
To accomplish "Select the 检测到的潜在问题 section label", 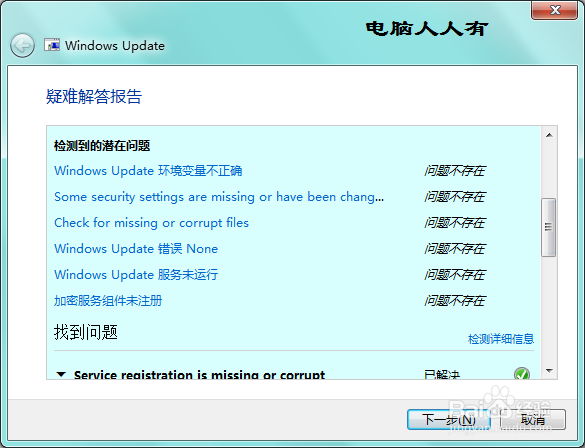I will 102,145.
